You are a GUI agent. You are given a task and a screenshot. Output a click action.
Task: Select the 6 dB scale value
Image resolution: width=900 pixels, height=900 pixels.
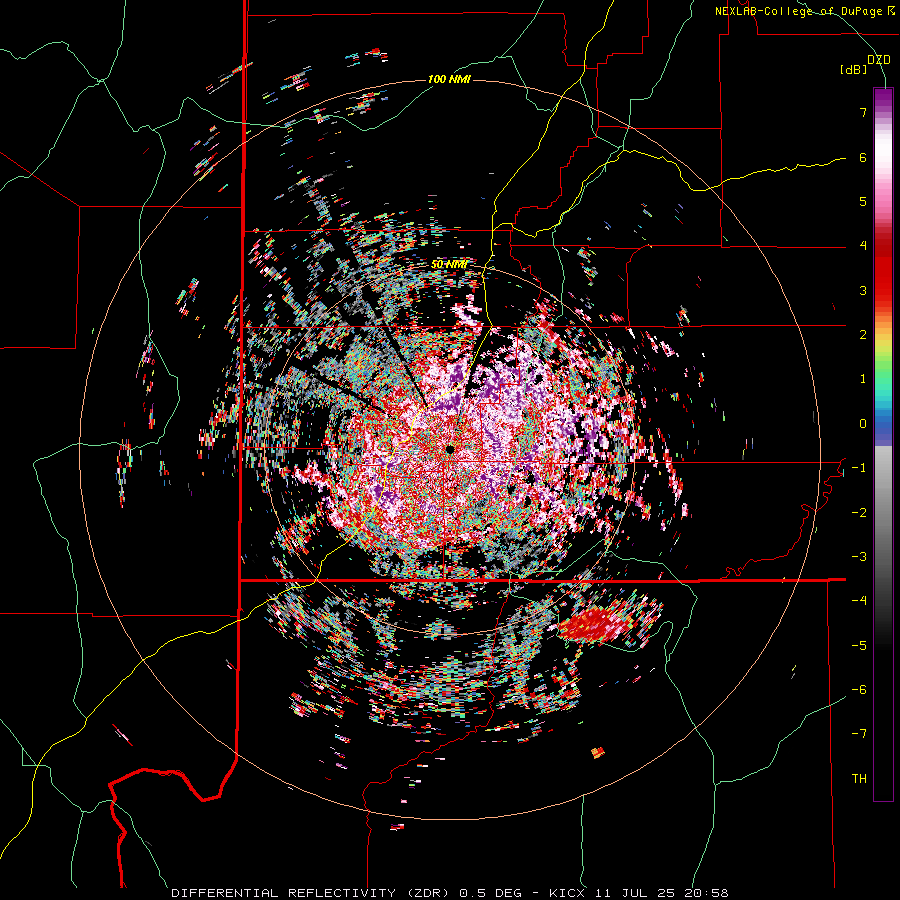[863, 157]
